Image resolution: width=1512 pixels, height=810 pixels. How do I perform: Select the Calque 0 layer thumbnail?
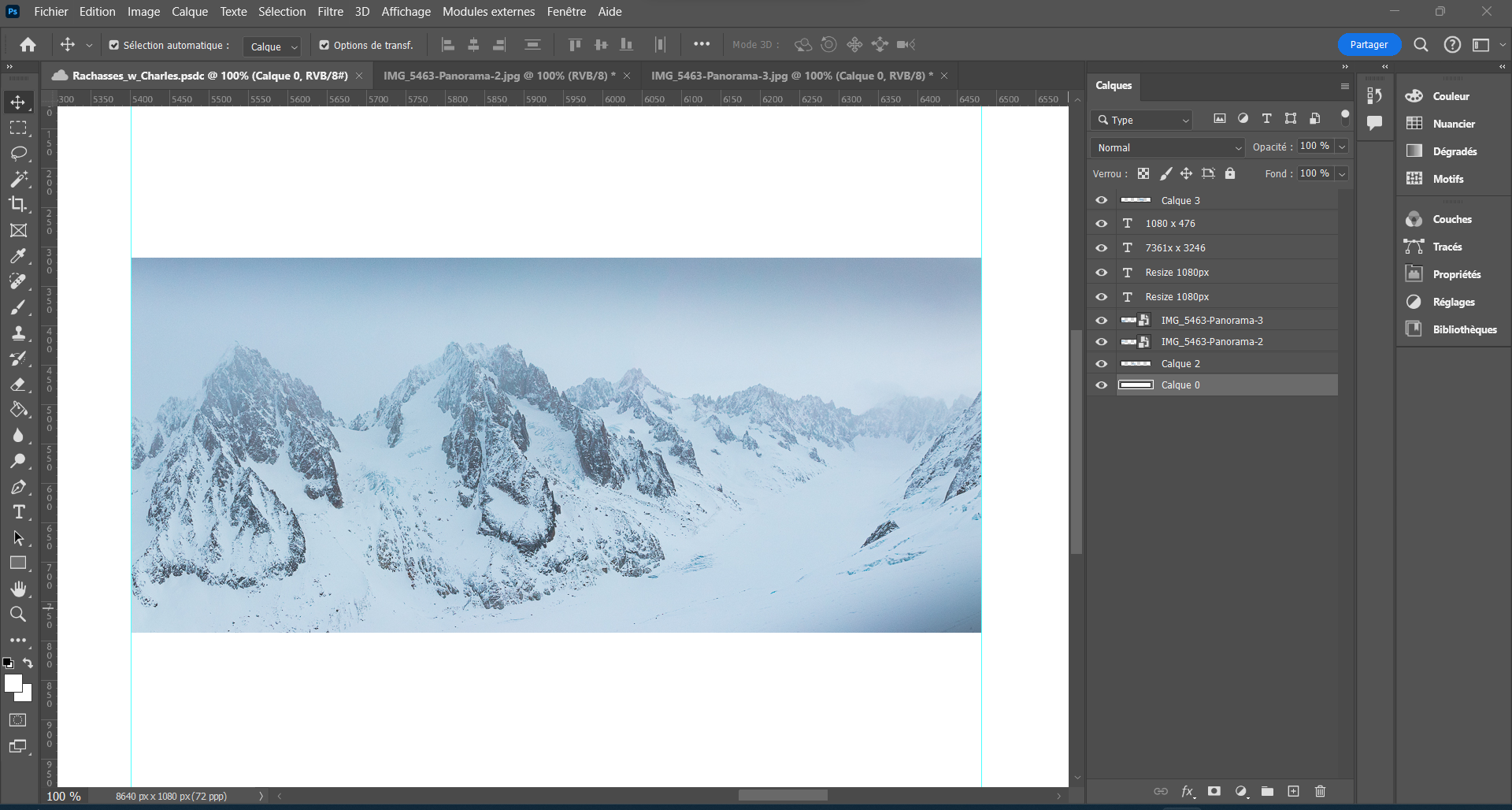point(1135,385)
